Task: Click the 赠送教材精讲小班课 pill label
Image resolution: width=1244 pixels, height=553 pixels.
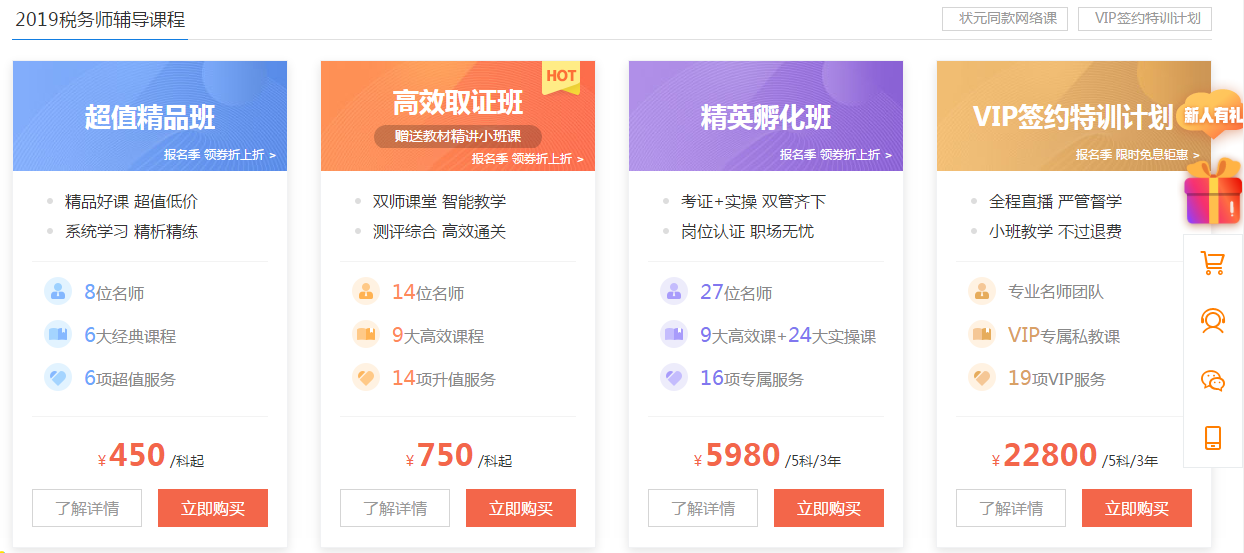Action: 457,137
